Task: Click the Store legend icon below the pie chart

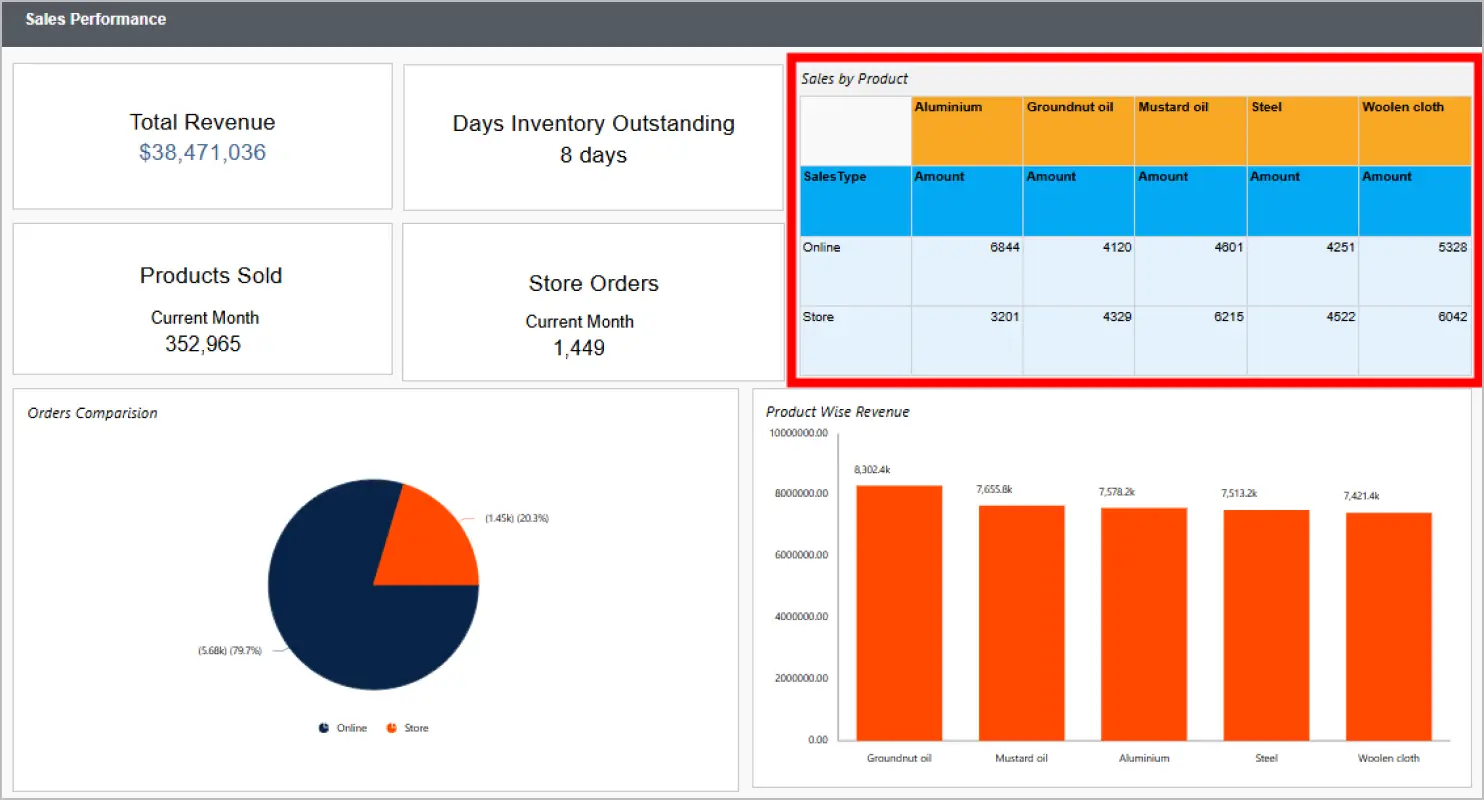Action: tap(391, 728)
